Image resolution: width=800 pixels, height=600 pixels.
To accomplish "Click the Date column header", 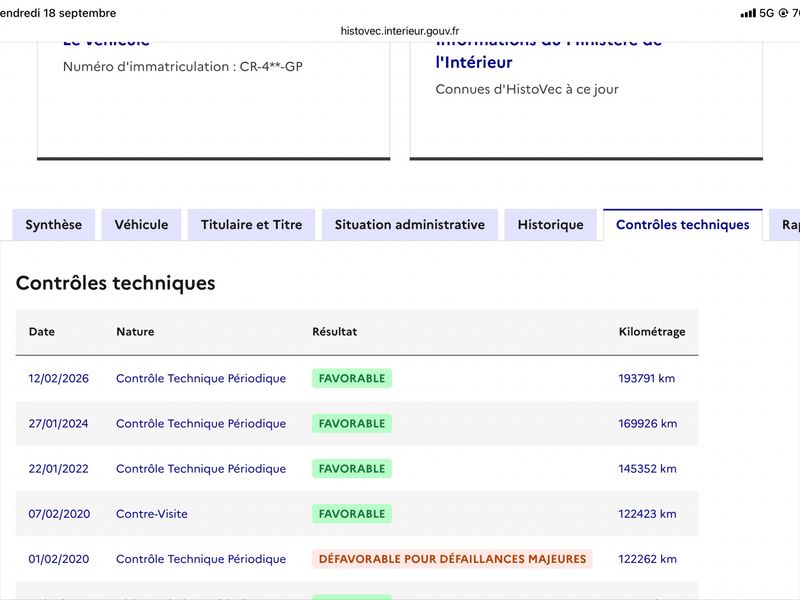I will 42,332.
